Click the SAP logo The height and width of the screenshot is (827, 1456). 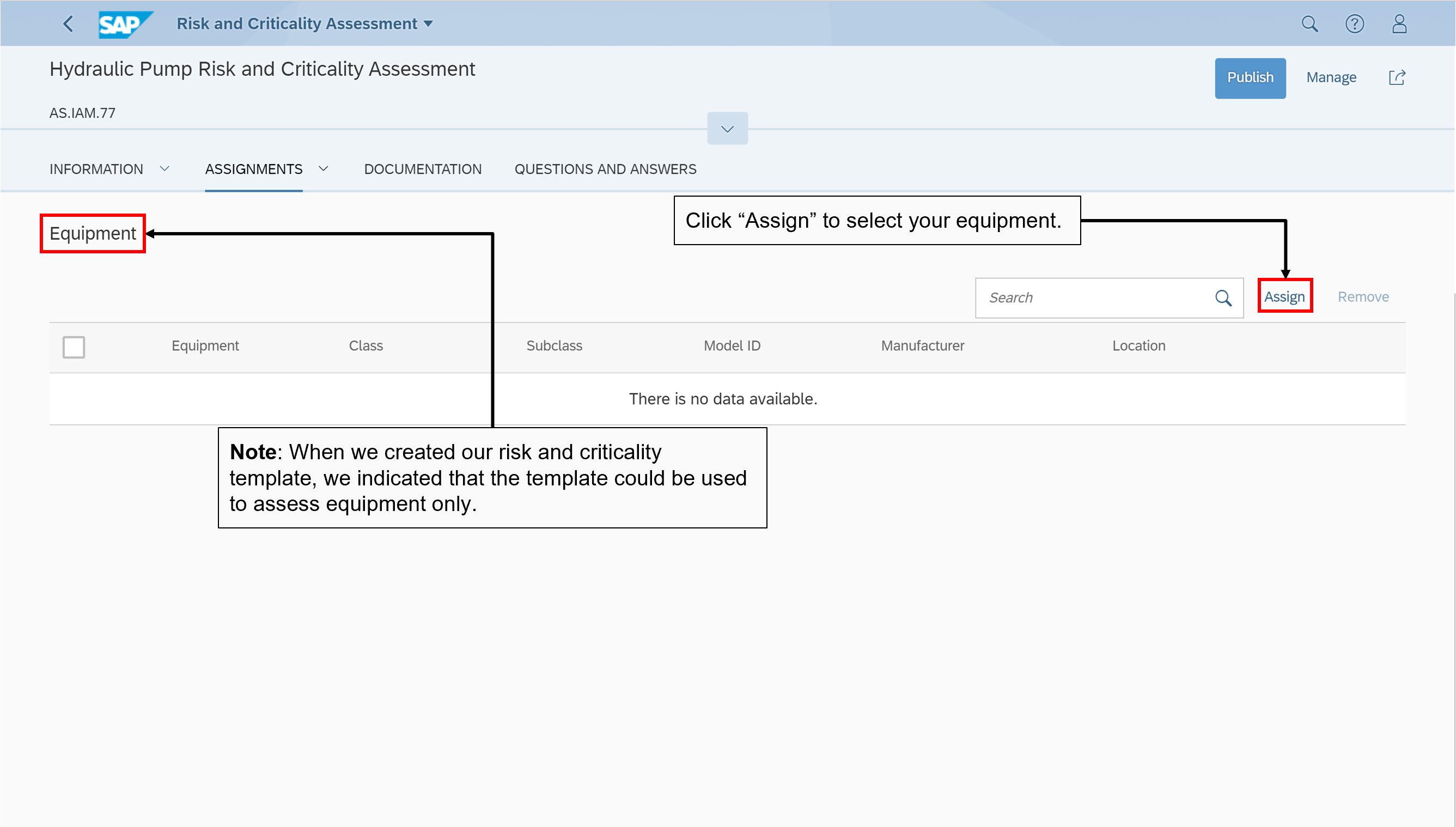124,24
